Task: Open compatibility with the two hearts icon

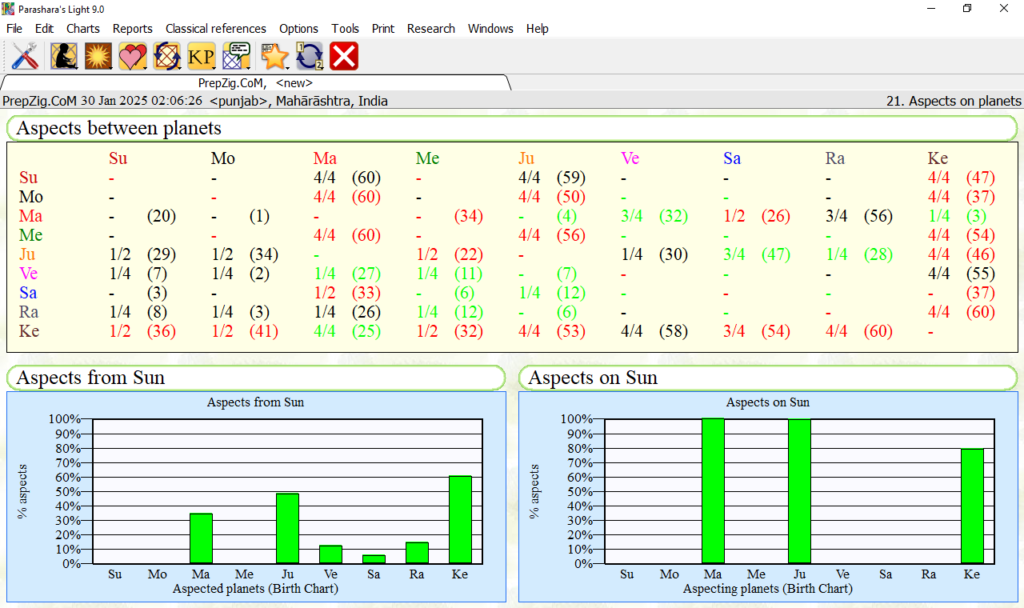Action: tap(132, 56)
